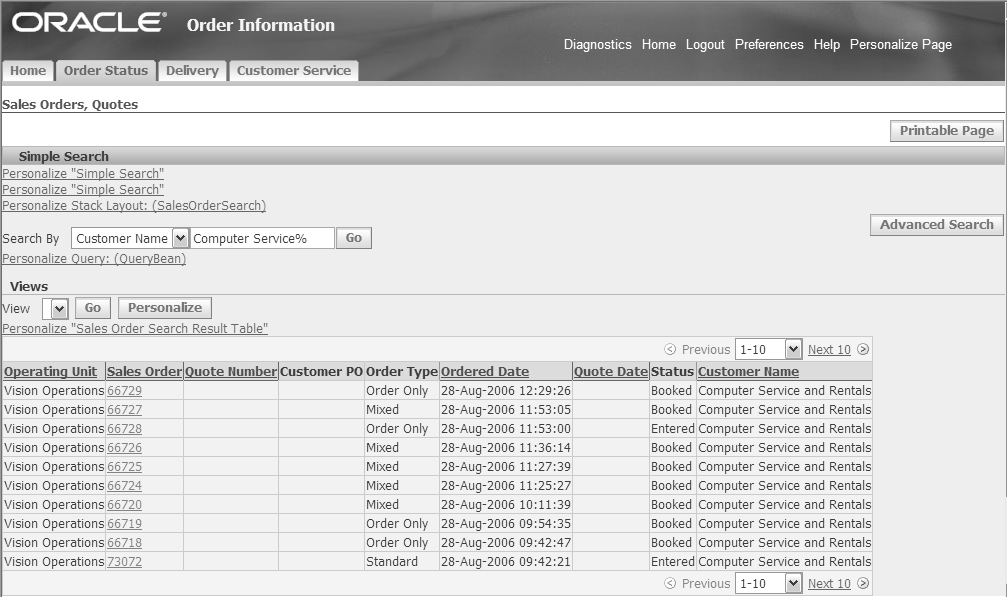Screen dimensions: 1007x597
Task: Open Diagnostics in the header
Action: pos(598,44)
